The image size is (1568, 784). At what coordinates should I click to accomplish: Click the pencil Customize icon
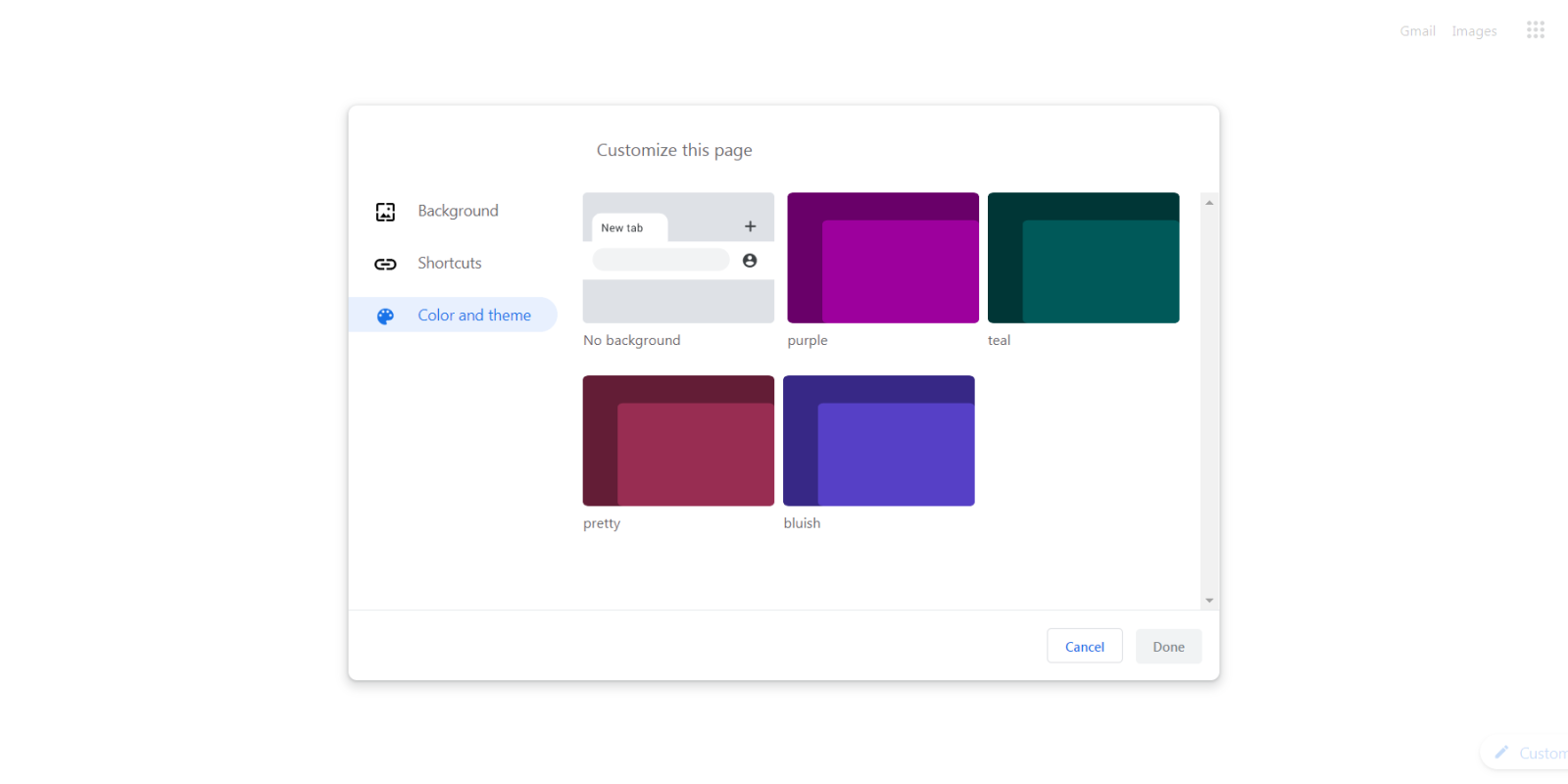pos(1501,753)
